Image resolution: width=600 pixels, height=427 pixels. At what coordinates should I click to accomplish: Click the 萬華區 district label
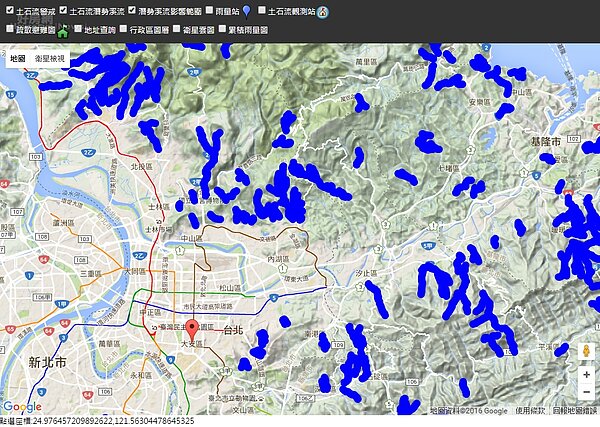click(x=109, y=344)
